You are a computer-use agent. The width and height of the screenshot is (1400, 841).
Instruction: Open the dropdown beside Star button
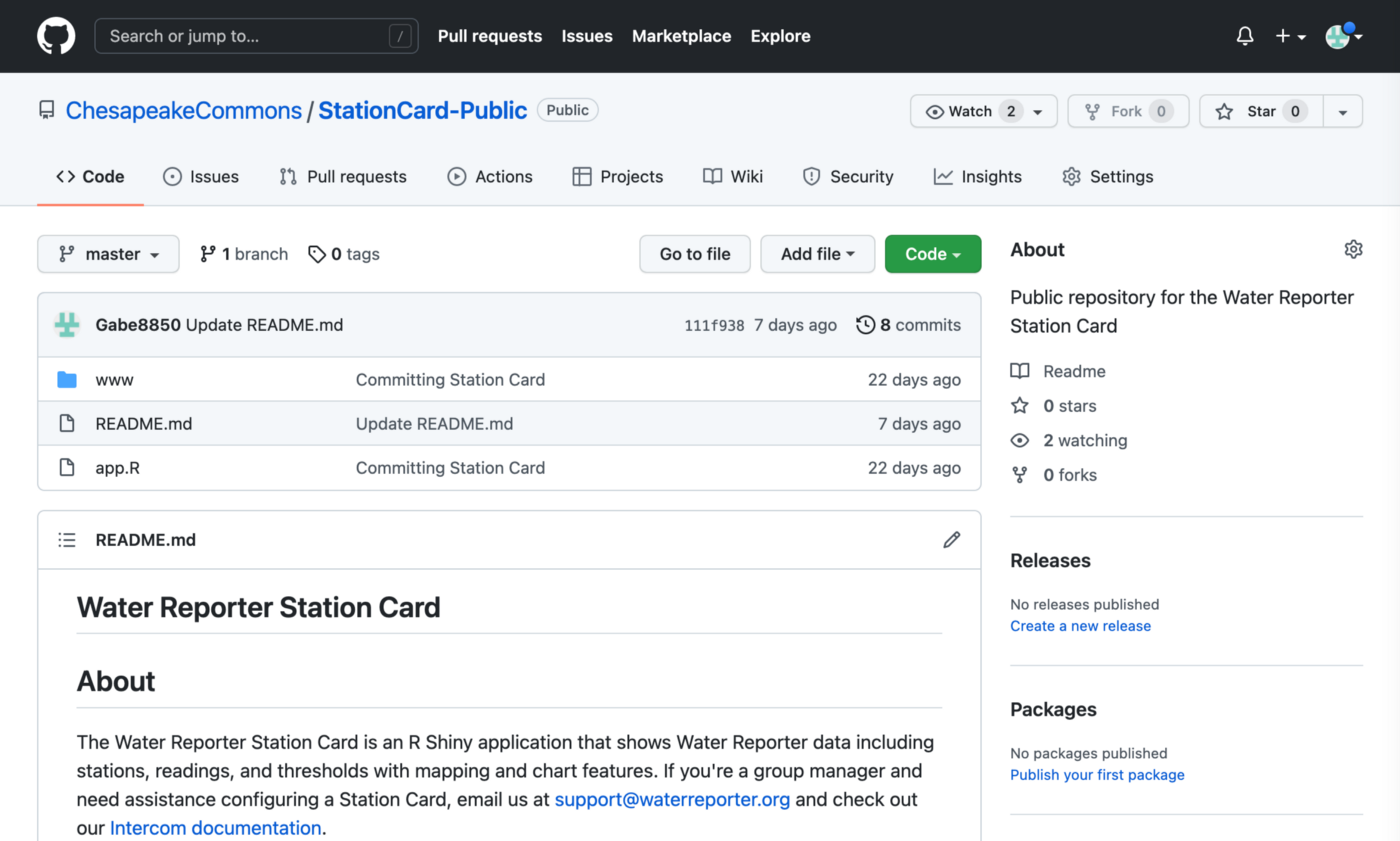click(1343, 111)
